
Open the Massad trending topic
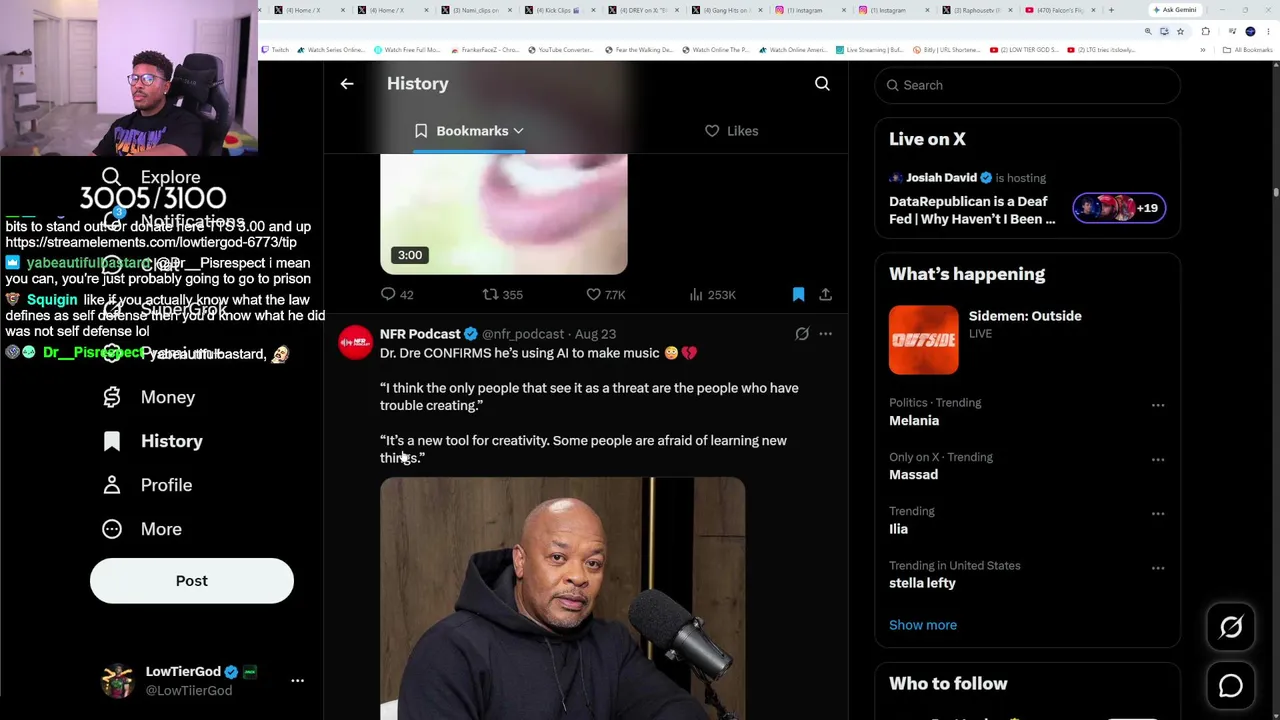[913, 475]
